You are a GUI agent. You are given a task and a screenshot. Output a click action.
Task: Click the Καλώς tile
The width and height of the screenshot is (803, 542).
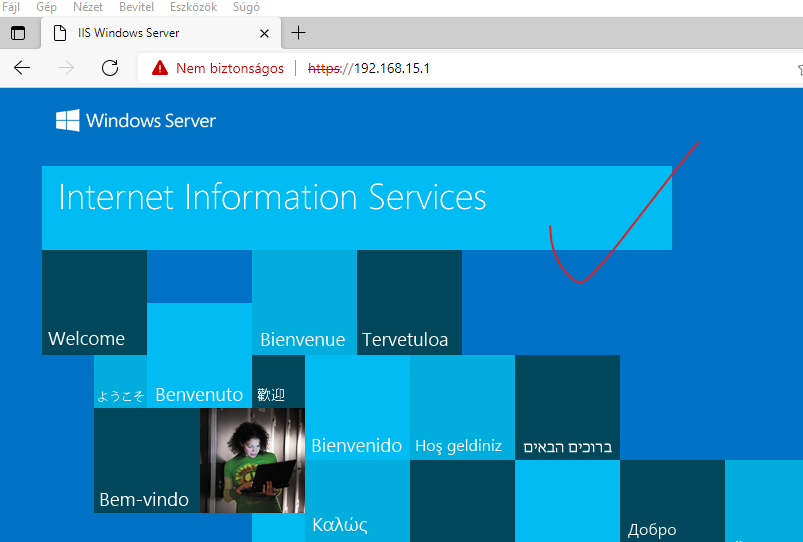click(357, 501)
